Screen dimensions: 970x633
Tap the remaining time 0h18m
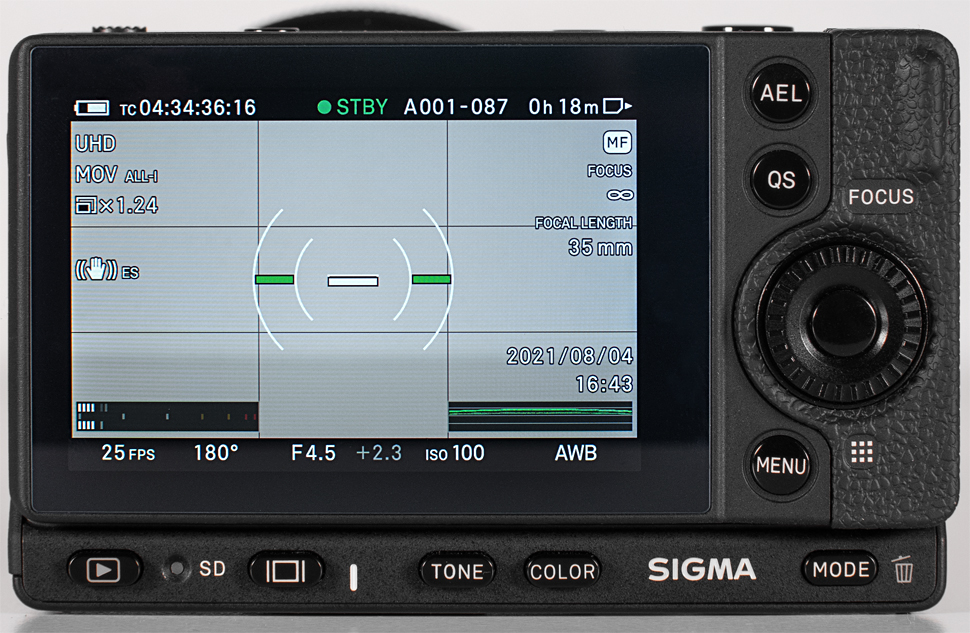pyautogui.click(x=564, y=108)
